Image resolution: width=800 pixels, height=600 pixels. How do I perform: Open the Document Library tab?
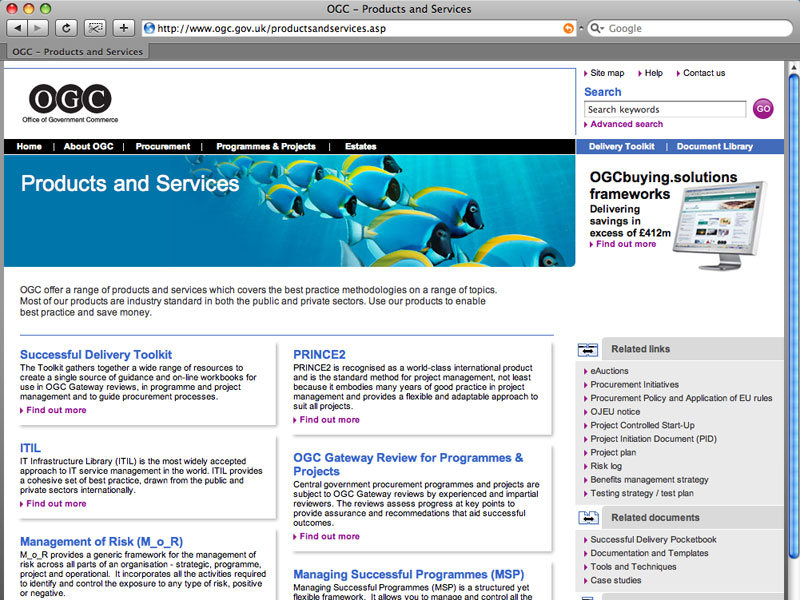point(715,146)
